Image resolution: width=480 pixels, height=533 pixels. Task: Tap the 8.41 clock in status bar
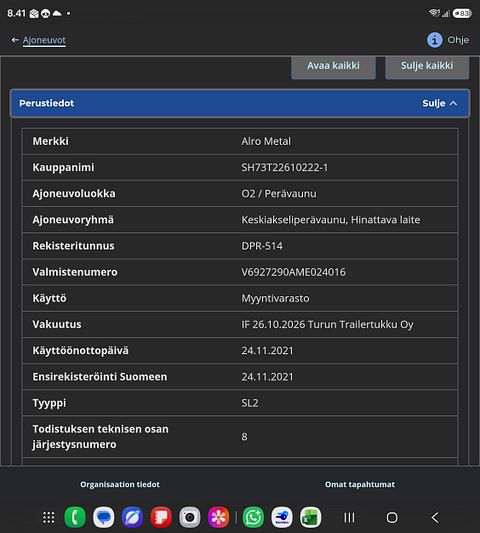16,13
